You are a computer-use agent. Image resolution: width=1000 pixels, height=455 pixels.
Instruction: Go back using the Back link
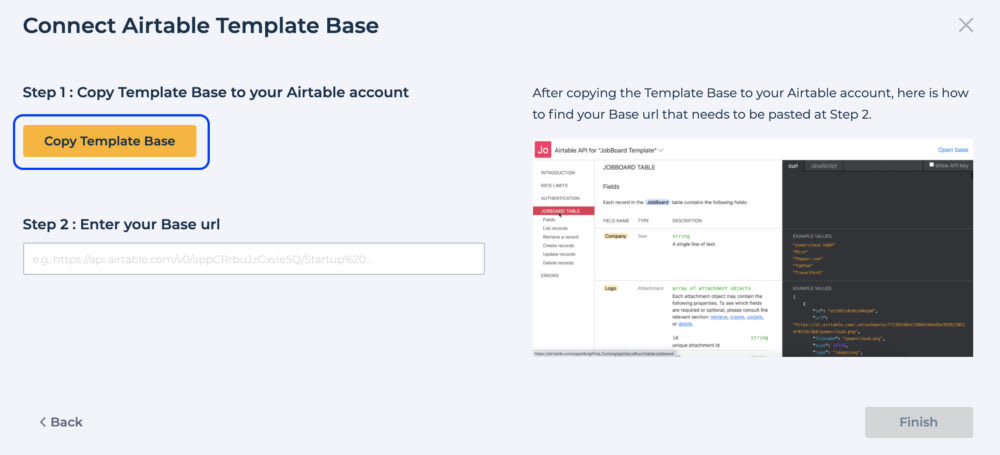(61, 422)
